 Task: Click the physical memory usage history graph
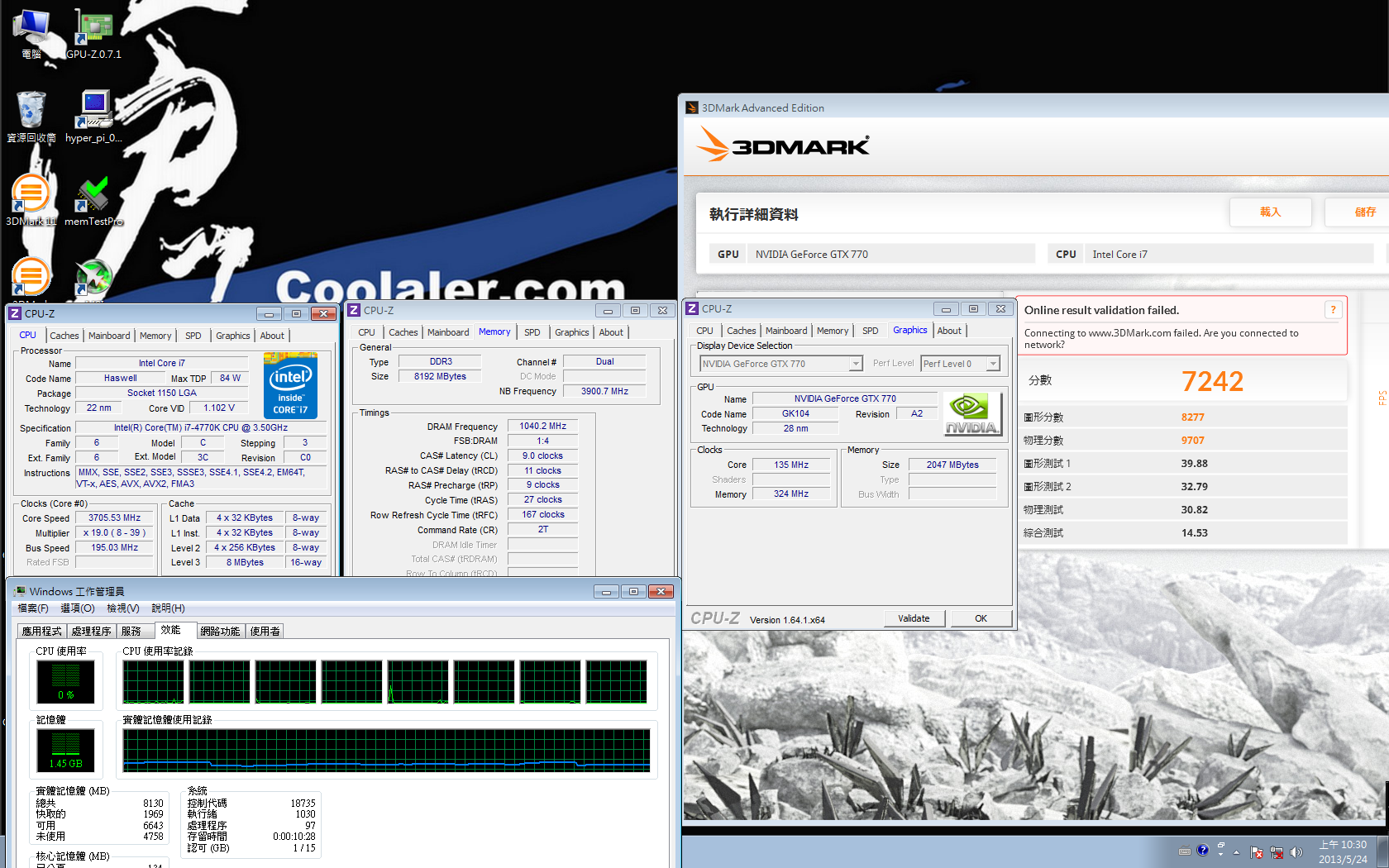click(x=386, y=751)
